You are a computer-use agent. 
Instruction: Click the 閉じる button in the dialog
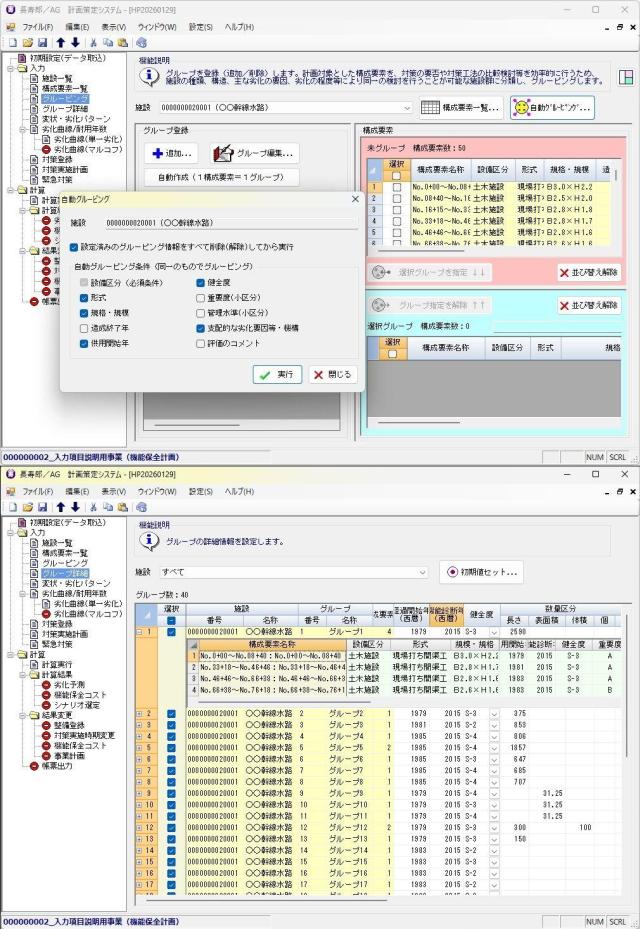click(x=332, y=374)
